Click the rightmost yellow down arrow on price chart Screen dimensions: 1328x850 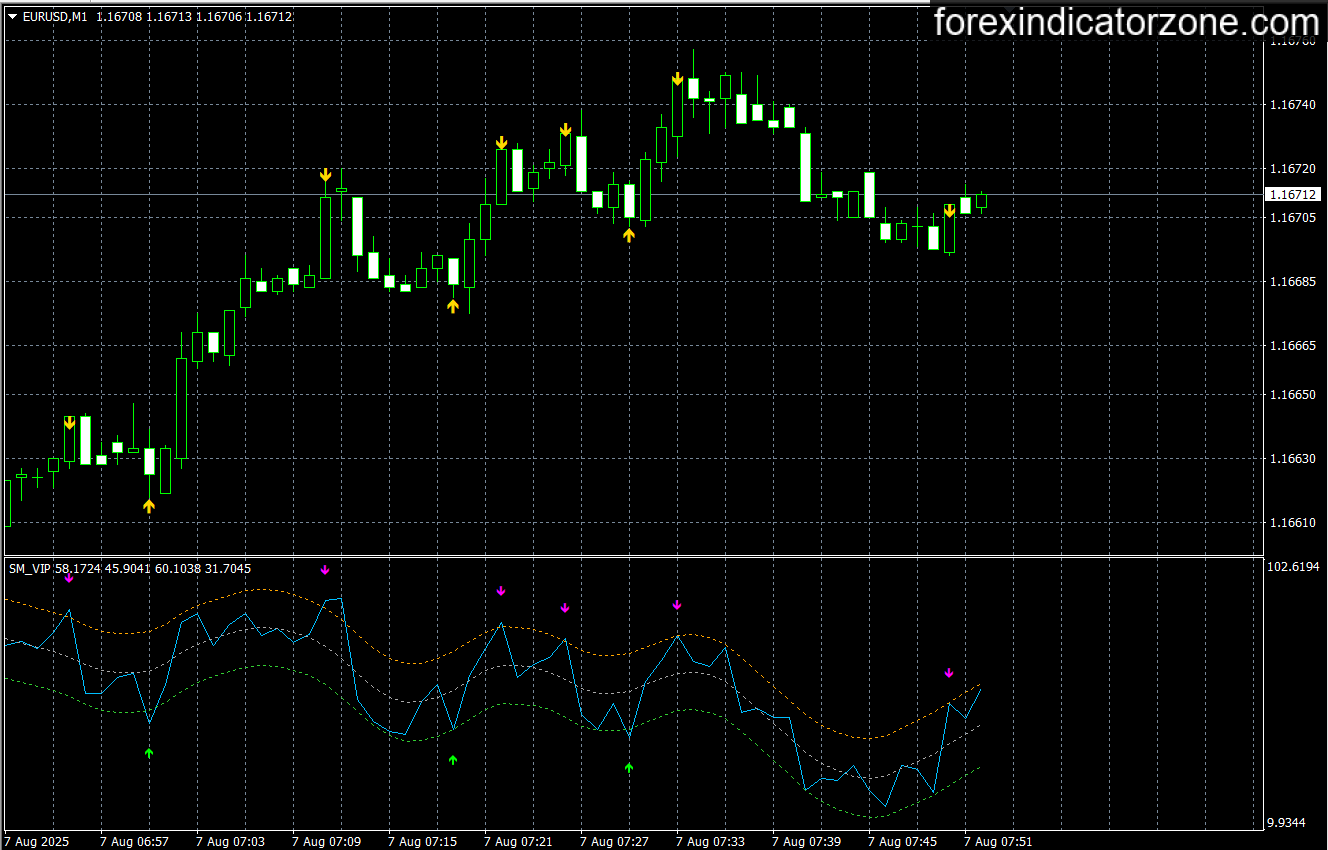pyautogui.click(x=949, y=210)
